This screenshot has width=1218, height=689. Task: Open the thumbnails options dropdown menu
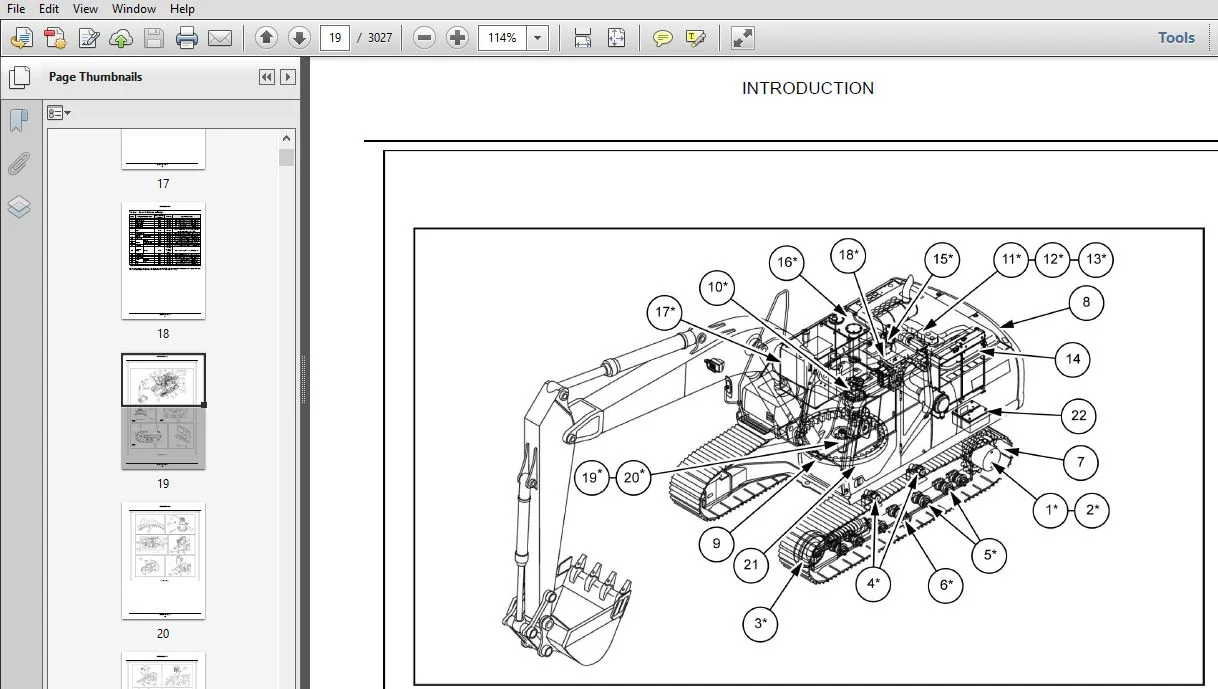[59, 113]
